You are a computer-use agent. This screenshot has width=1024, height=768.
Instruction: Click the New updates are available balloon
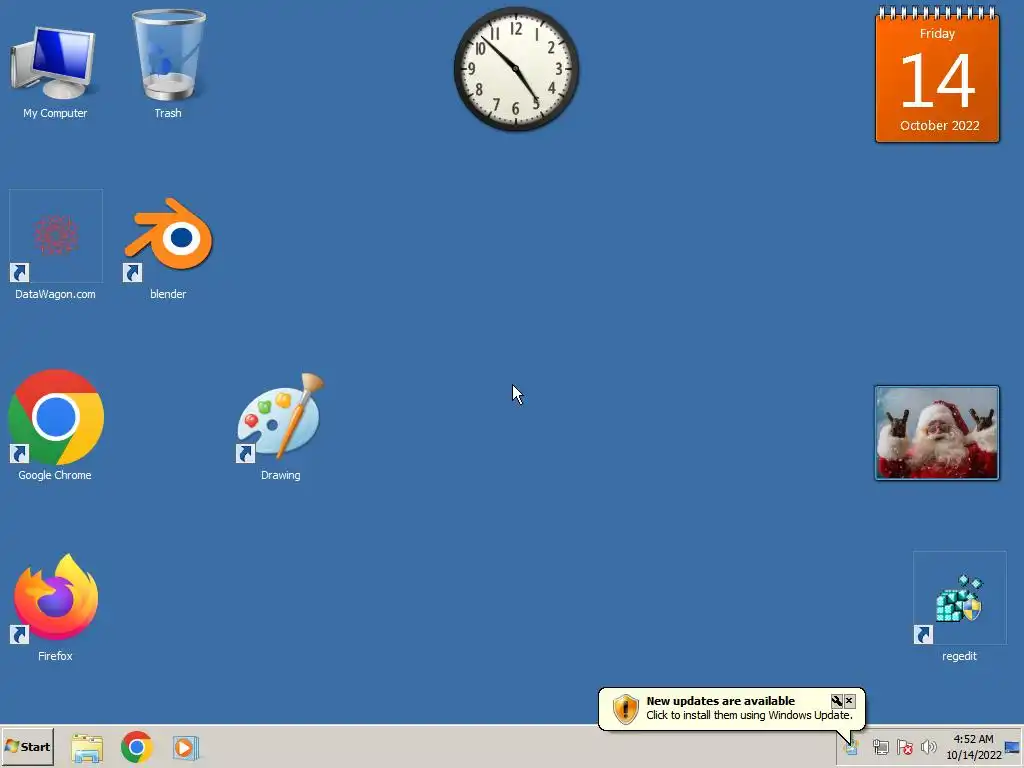pos(731,709)
